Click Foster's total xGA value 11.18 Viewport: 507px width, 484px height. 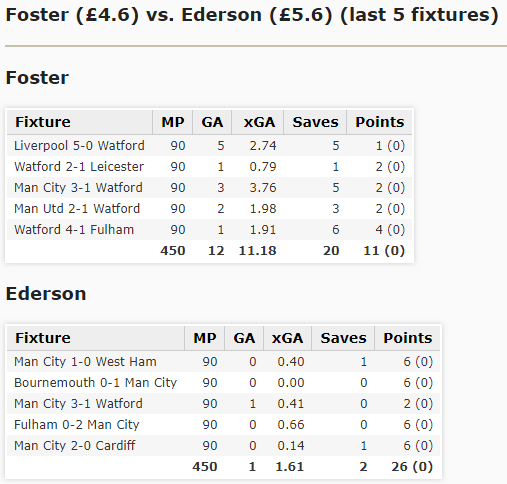point(257,251)
